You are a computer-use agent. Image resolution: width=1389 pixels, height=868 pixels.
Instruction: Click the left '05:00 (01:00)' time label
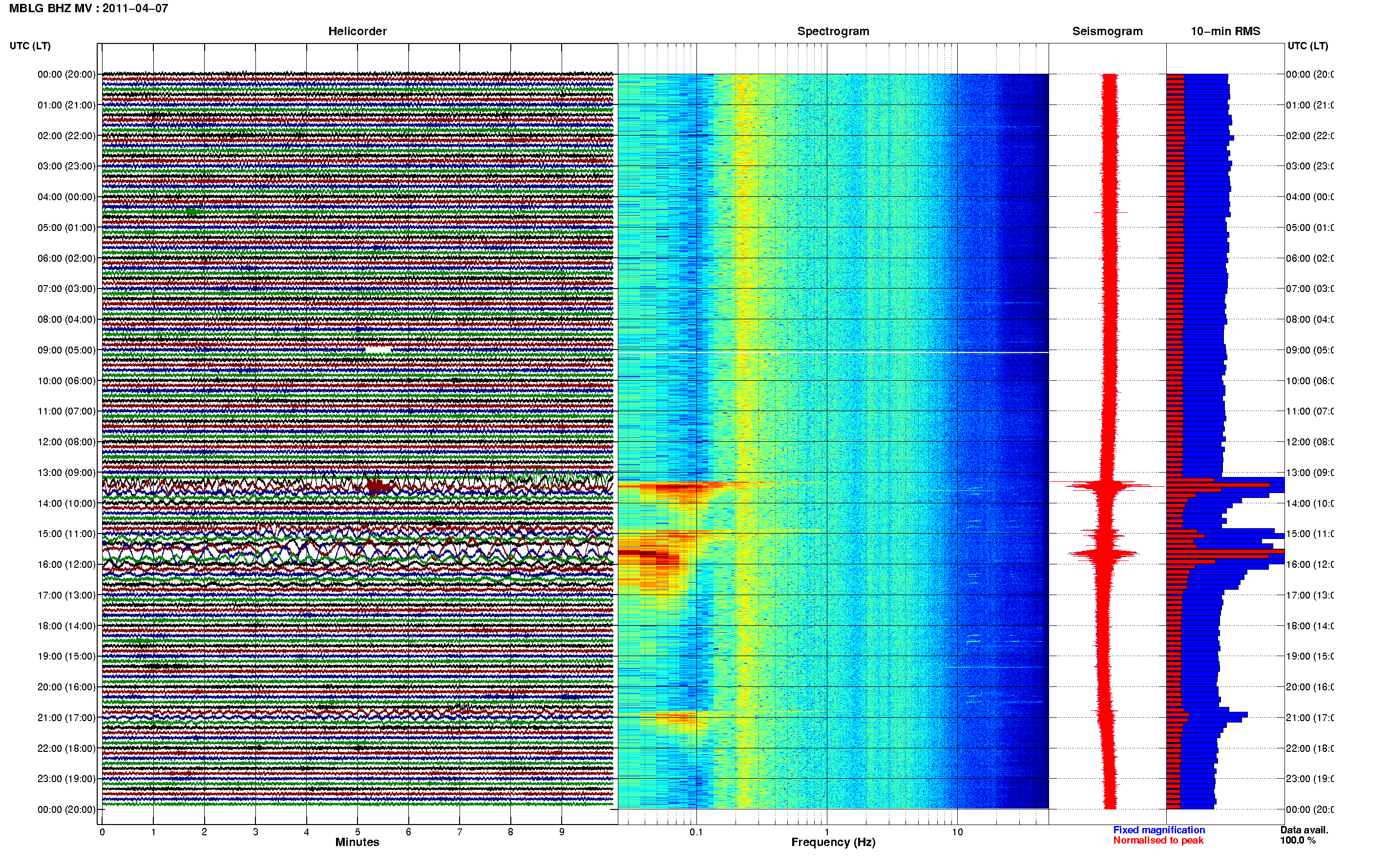(66, 227)
